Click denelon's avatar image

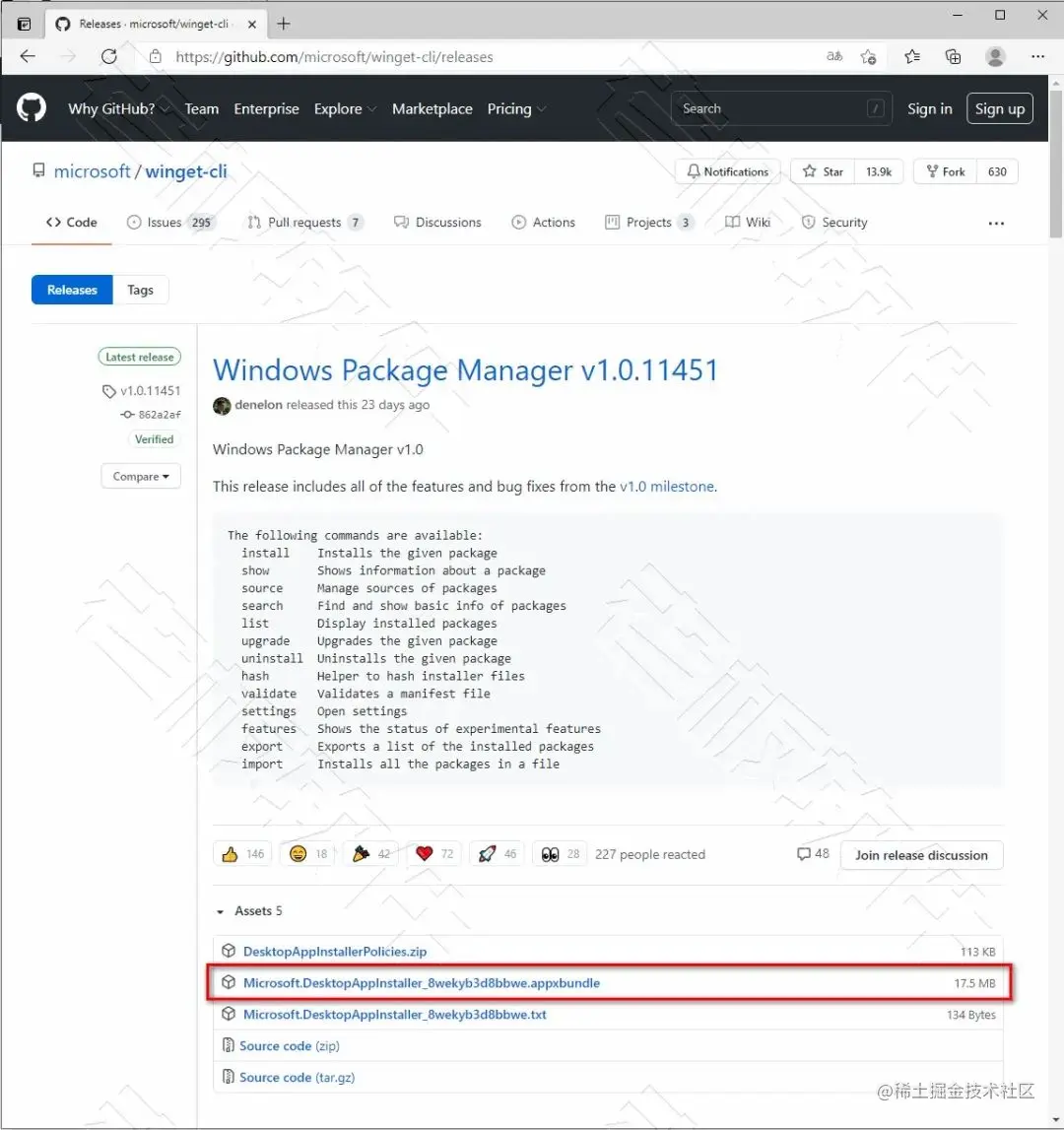[x=222, y=406]
